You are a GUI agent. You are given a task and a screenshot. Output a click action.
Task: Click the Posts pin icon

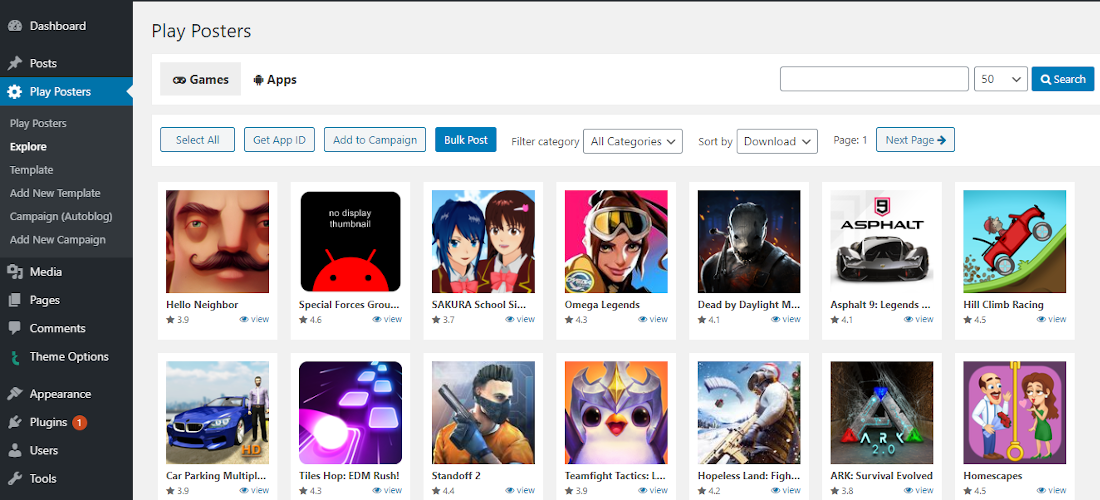coord(14,63)
